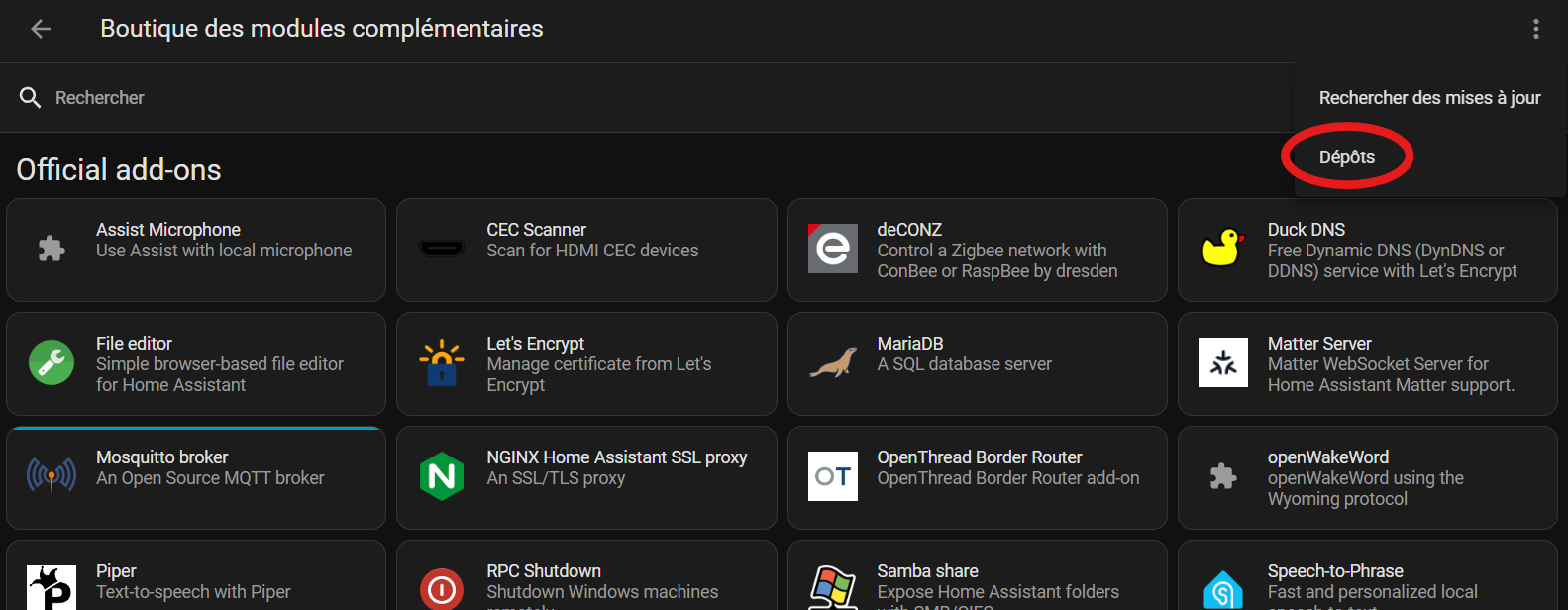Click the MariaDB seal icon
This screenshot has width=1568, height=610.
pyautogui.click(x=832, y=362)
